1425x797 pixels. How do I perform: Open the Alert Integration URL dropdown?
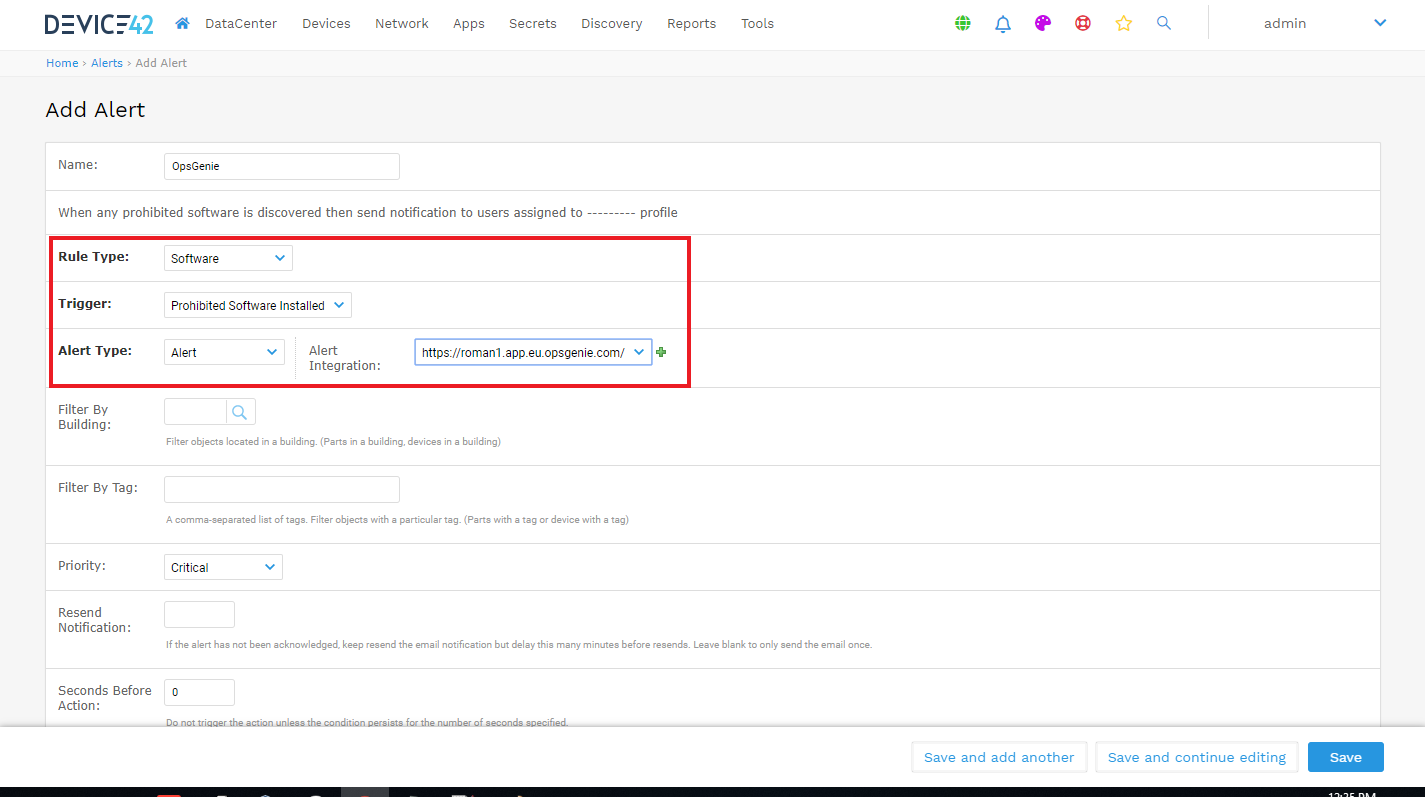(532, 352)
